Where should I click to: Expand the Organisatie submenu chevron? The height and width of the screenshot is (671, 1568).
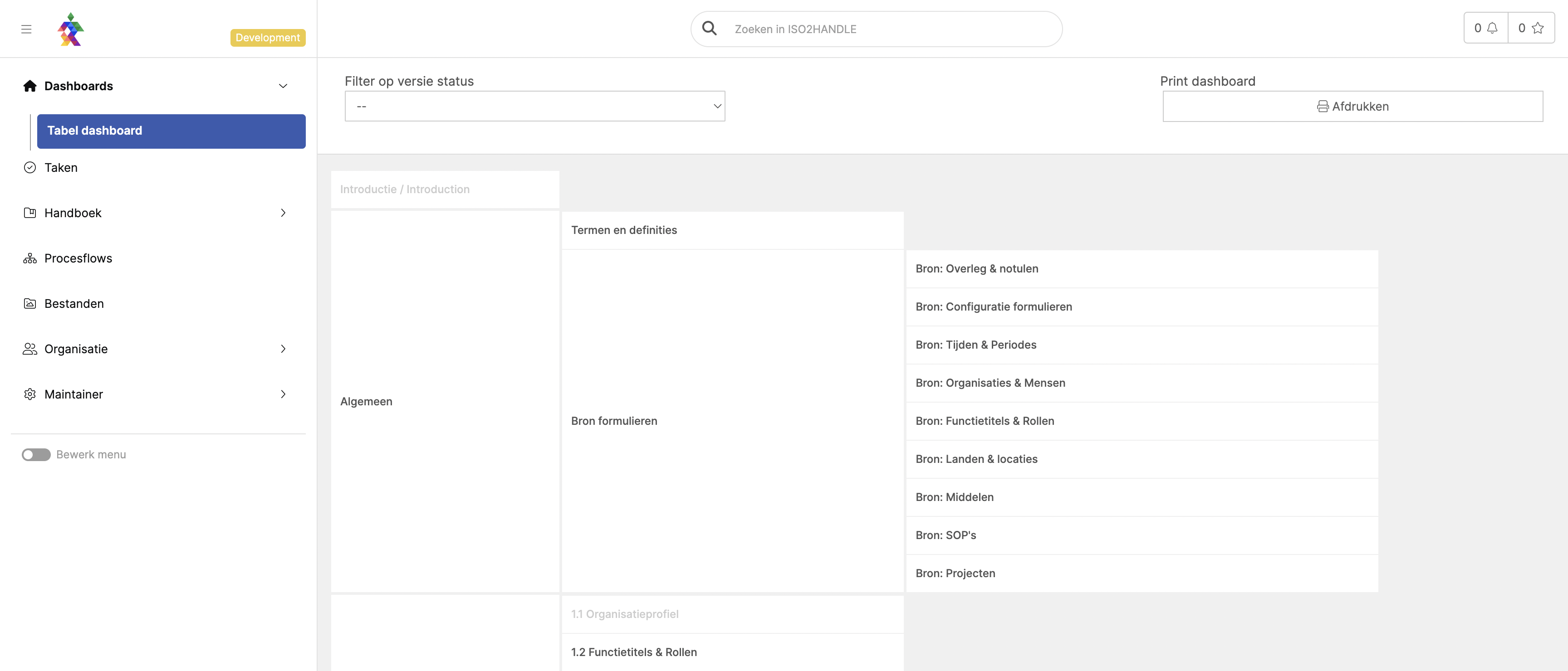pyautogui.click(x=283, y=349)
